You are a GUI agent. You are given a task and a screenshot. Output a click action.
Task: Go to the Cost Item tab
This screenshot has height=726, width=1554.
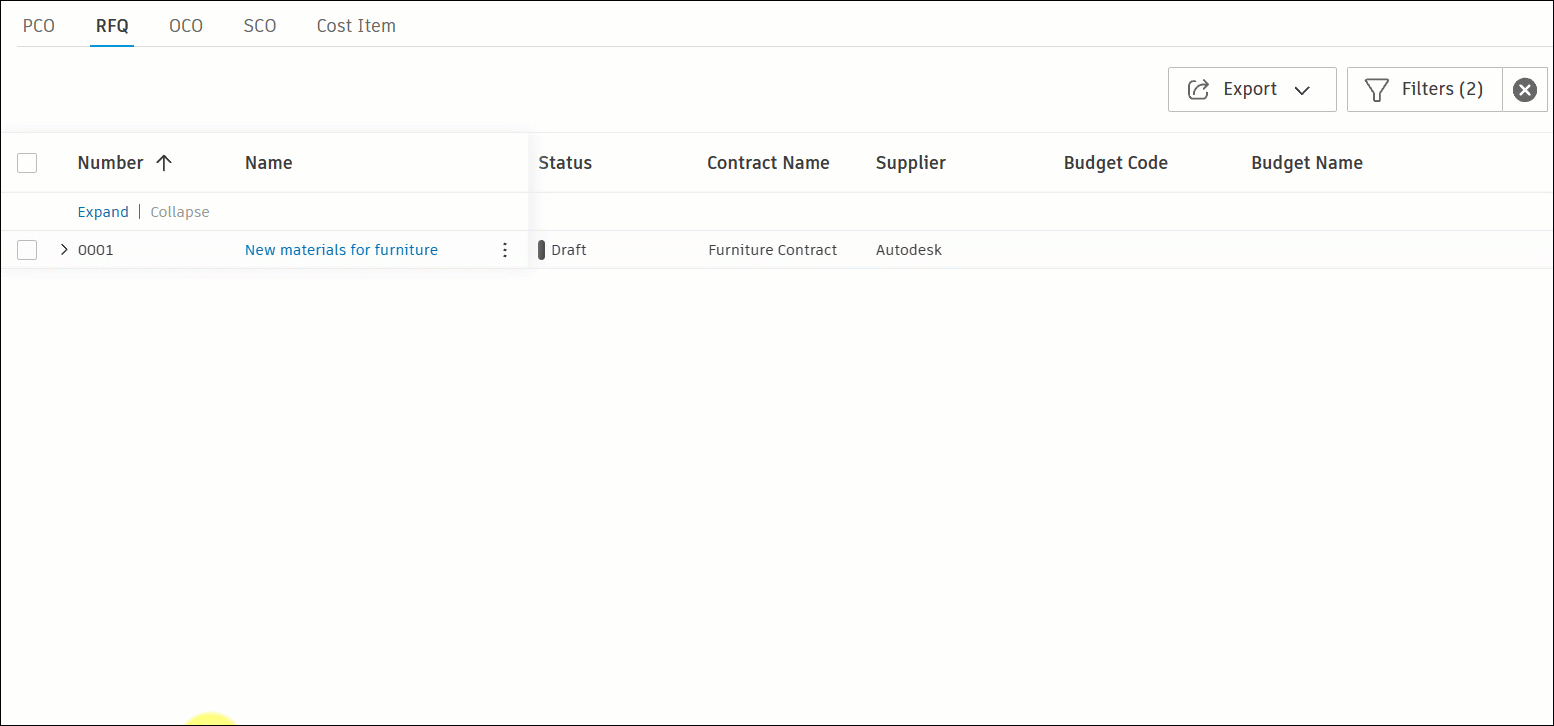point(356,26)
